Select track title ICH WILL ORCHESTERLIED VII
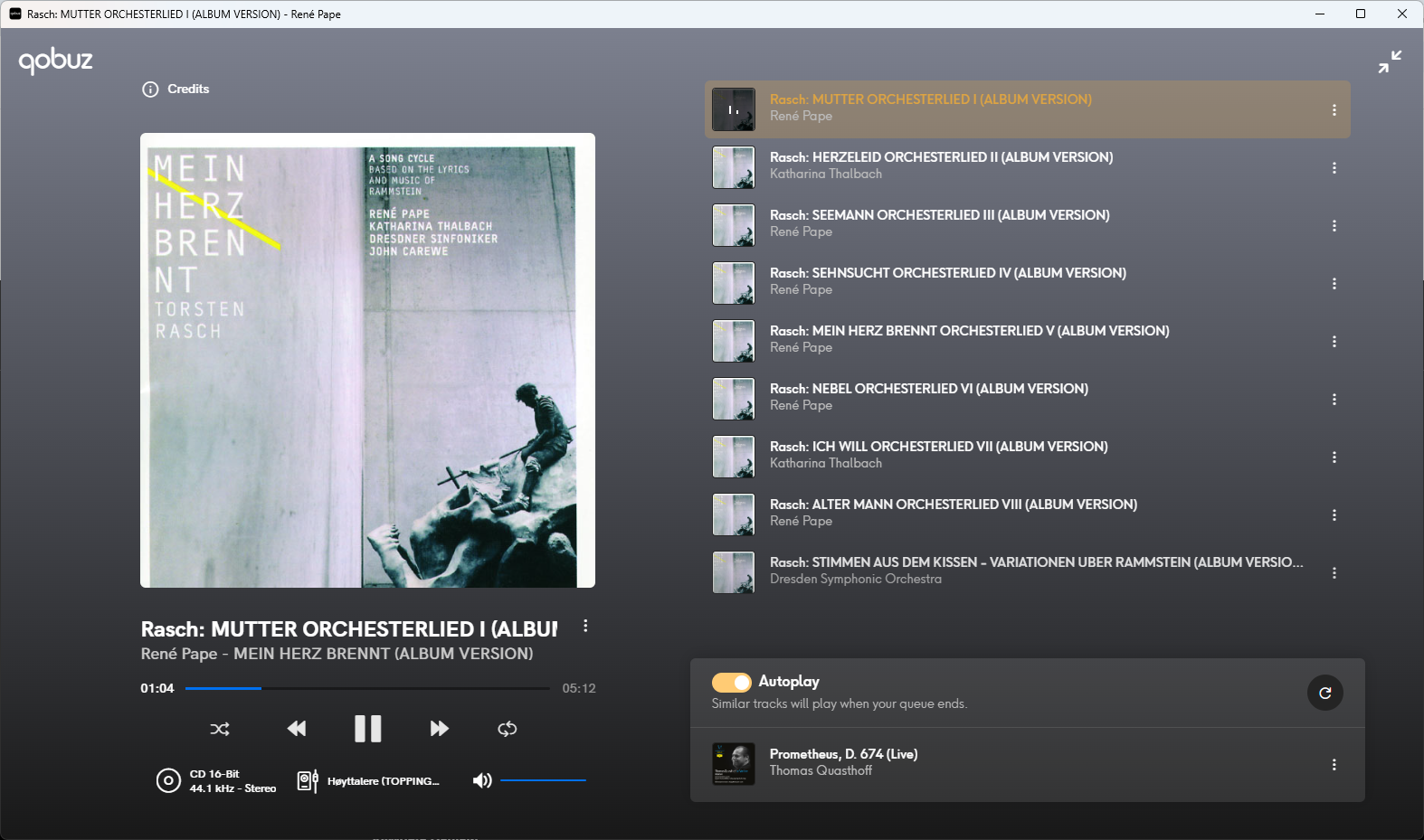The image size is (1424, 840). coord(939,447)
